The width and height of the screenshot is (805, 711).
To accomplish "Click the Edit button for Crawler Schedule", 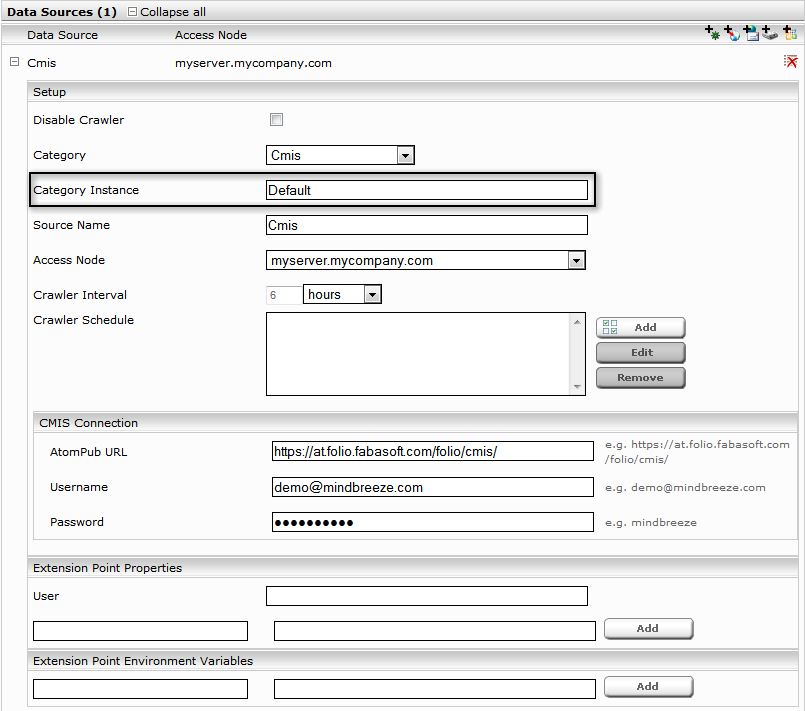I will coord(640,353).
